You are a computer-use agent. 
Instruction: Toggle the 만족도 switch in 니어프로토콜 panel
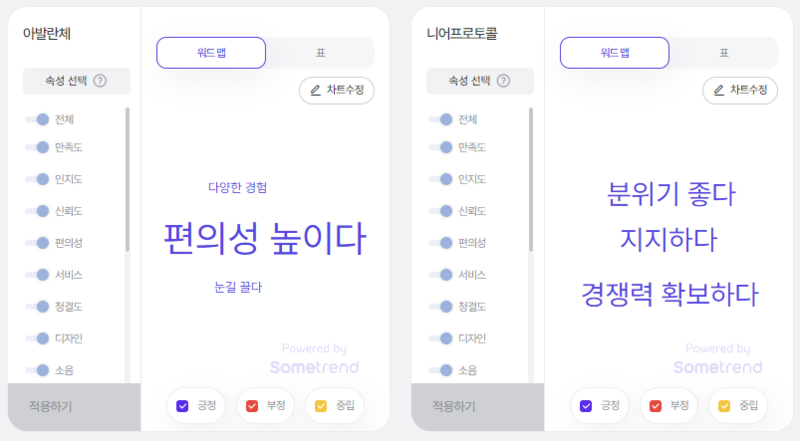click(x=440, y=147)
